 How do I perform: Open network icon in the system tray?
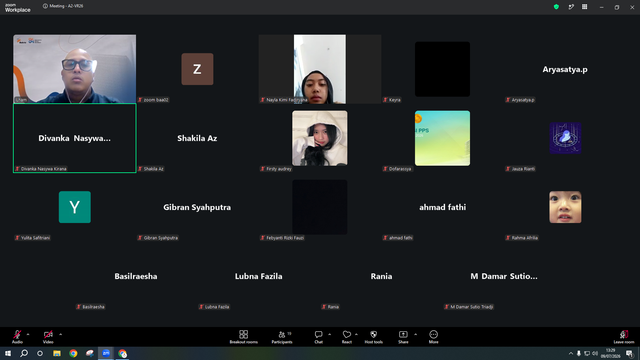click(587, 353)
